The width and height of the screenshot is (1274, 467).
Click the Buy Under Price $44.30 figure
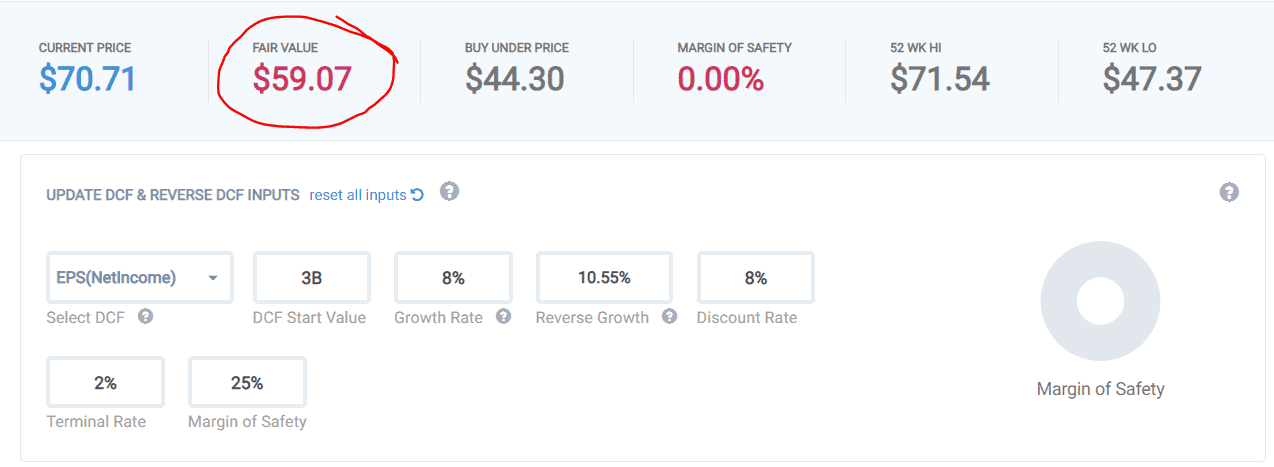[x=514, y=79]
